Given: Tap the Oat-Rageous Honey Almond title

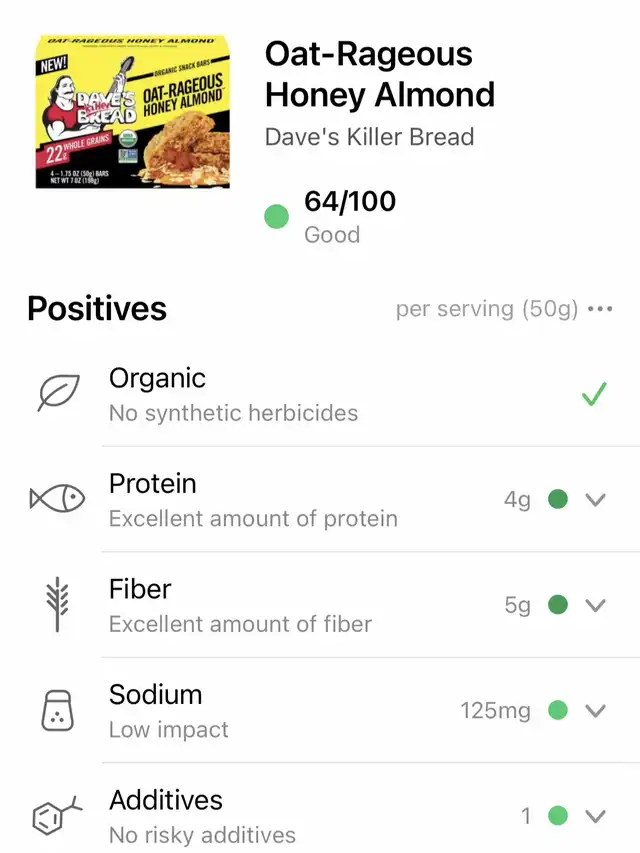Looking at the screenshot, I should point(379,74).
